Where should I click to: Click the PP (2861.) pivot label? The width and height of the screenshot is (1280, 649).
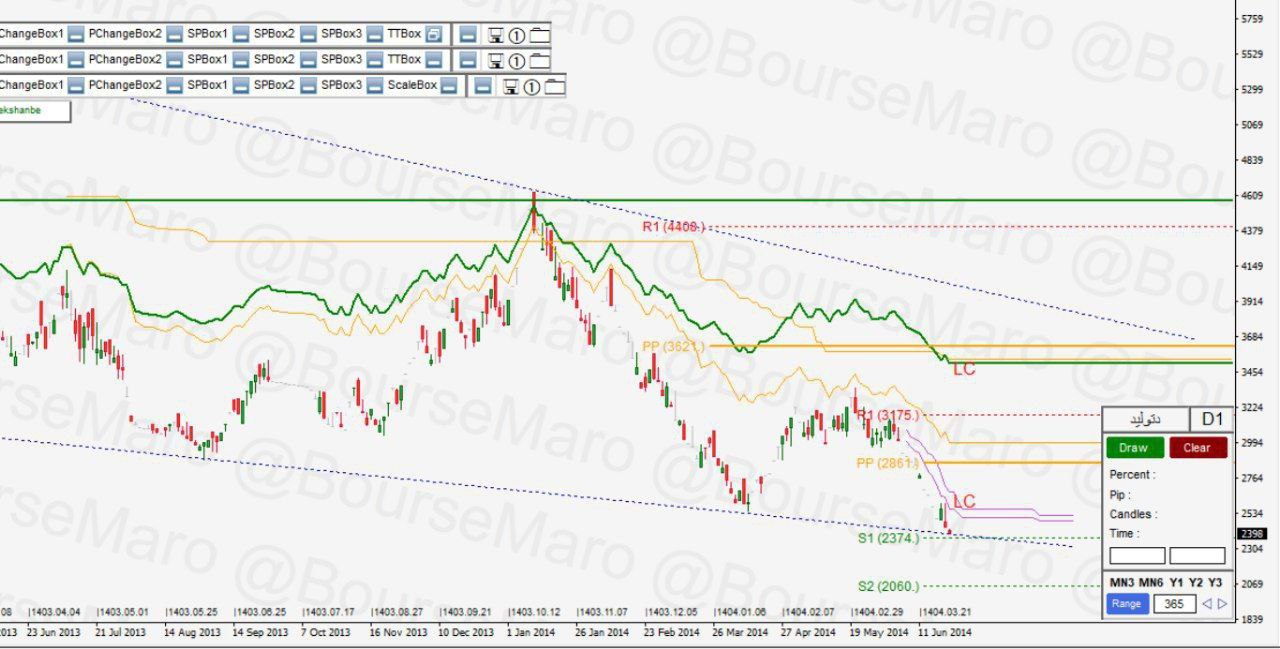(888, 463)
